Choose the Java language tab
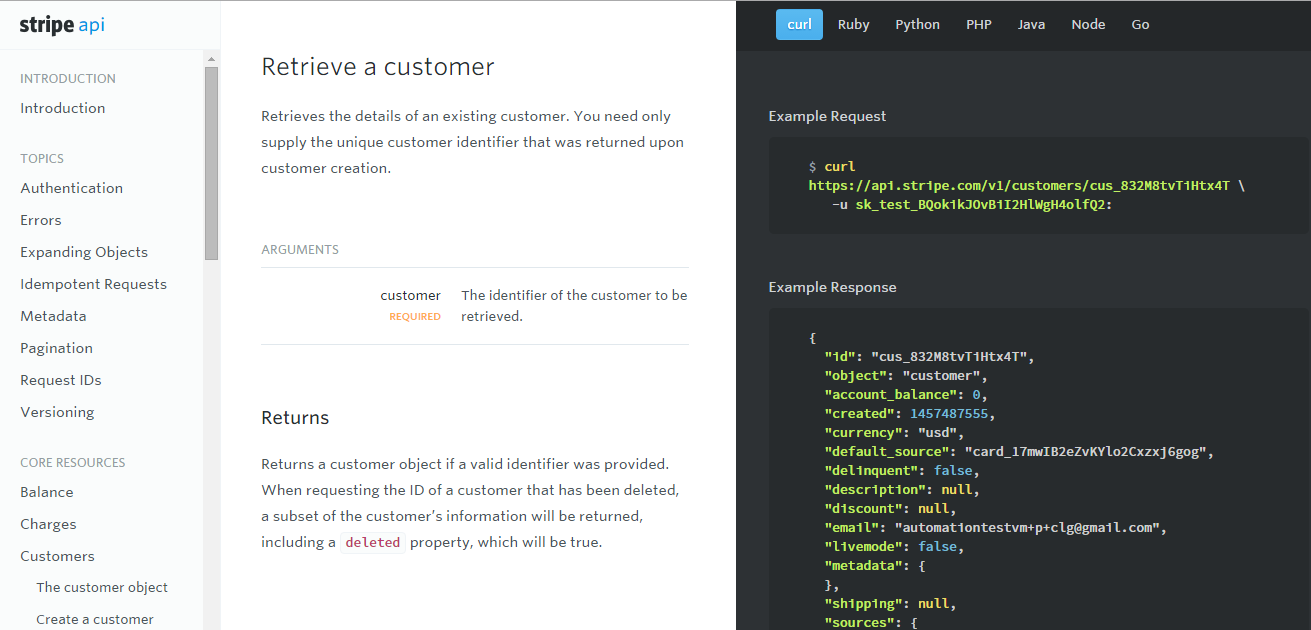This screenshot has height=630, width=1311. point(1031,25)
